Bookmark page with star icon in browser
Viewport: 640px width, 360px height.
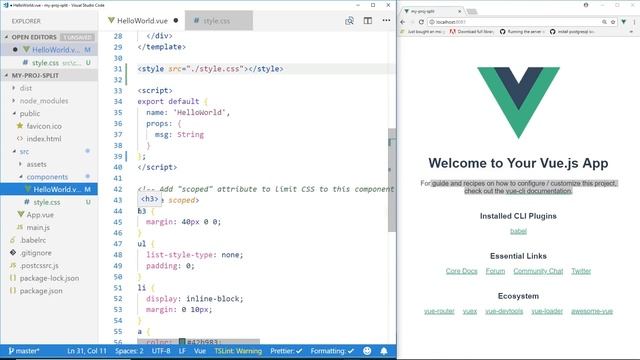click(613, 22)
